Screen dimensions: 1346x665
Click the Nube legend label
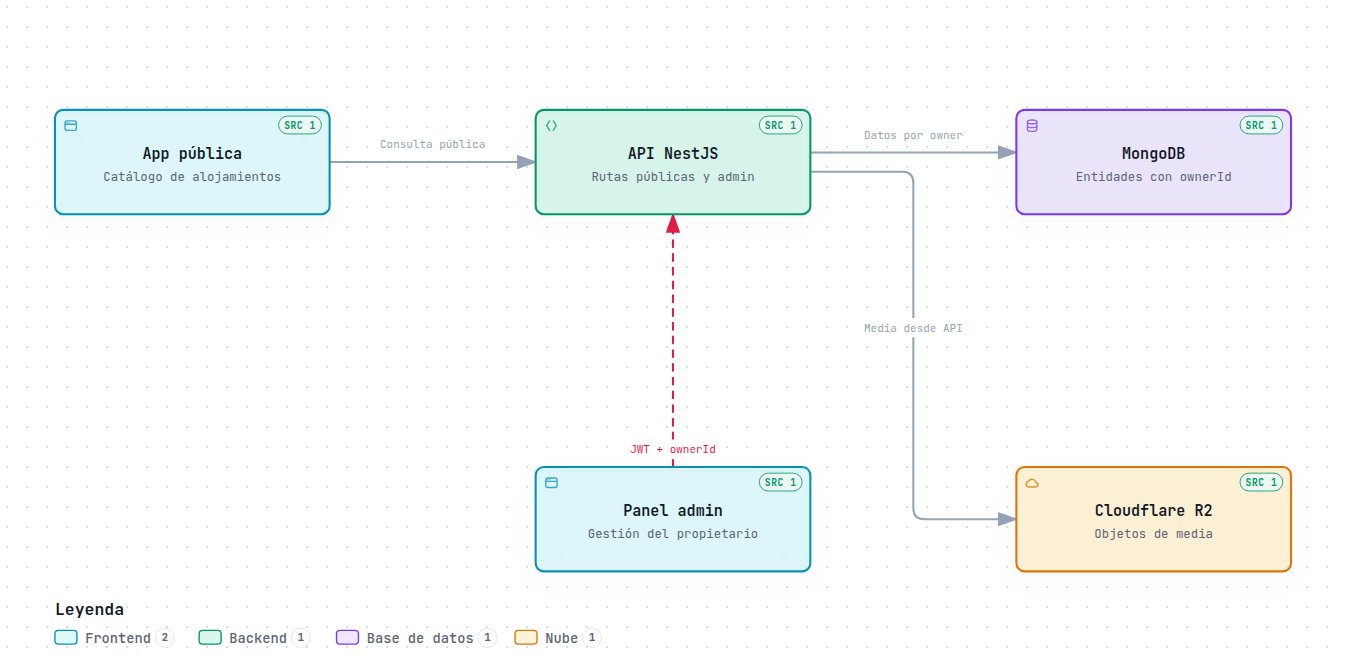[x=562, y=638]
